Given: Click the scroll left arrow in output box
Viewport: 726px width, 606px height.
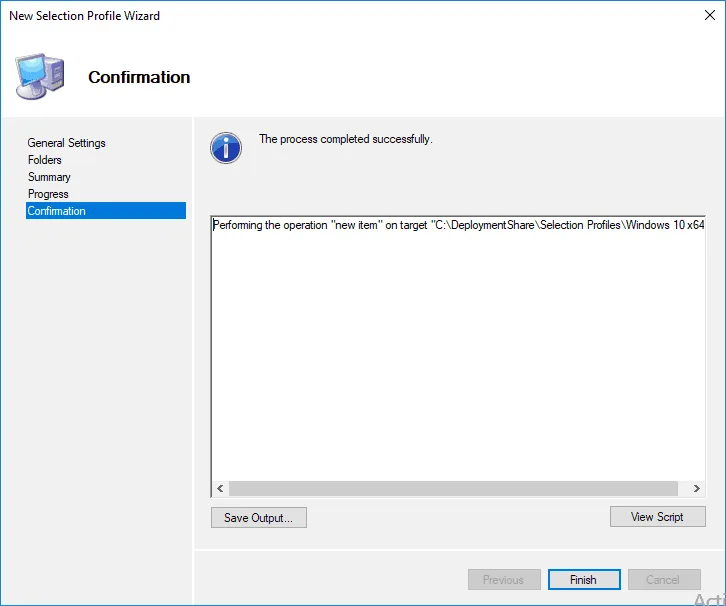Looking at the screenshot, I should click(220, 488).
